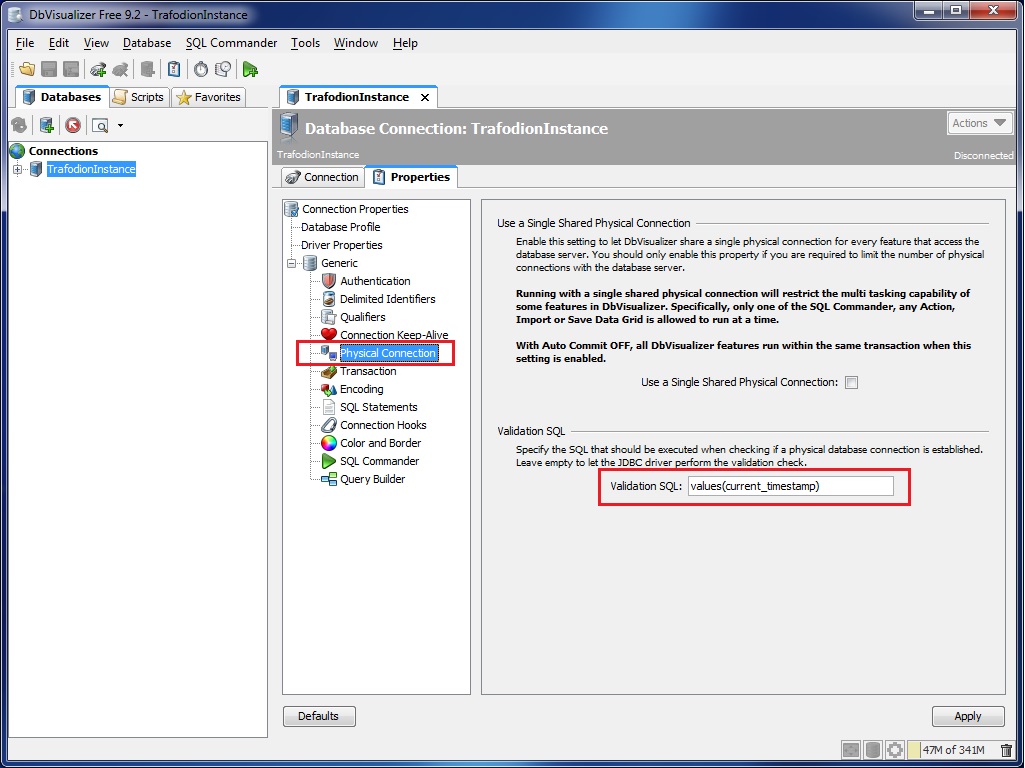Click the Open File folder icon
The image size is (1025, 768).
tap(27, 69)
